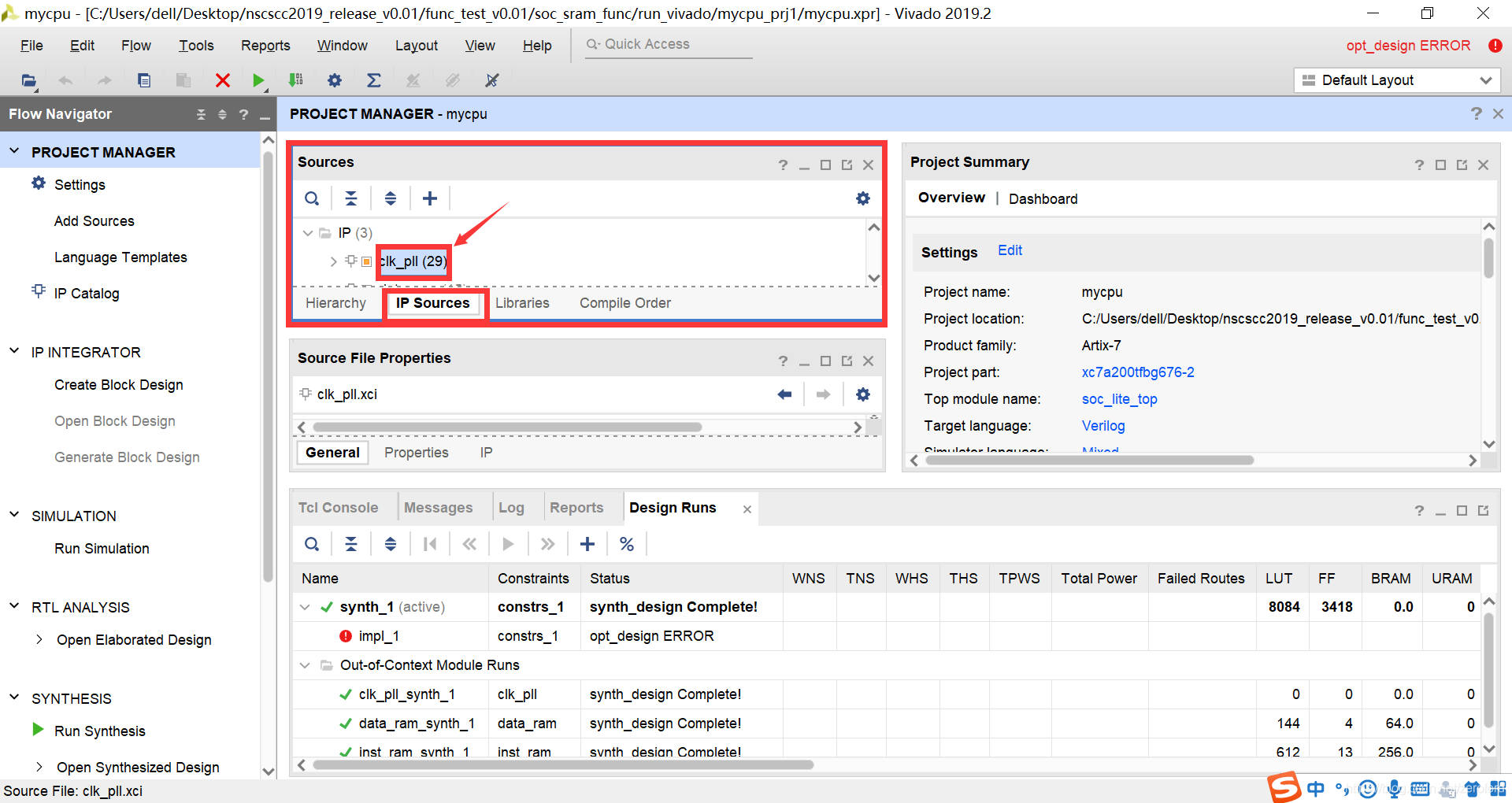Collapse the synth_1 run row
Image resolution: width=1512 pixels, height=803 pixels.
[x=305, y=607]
